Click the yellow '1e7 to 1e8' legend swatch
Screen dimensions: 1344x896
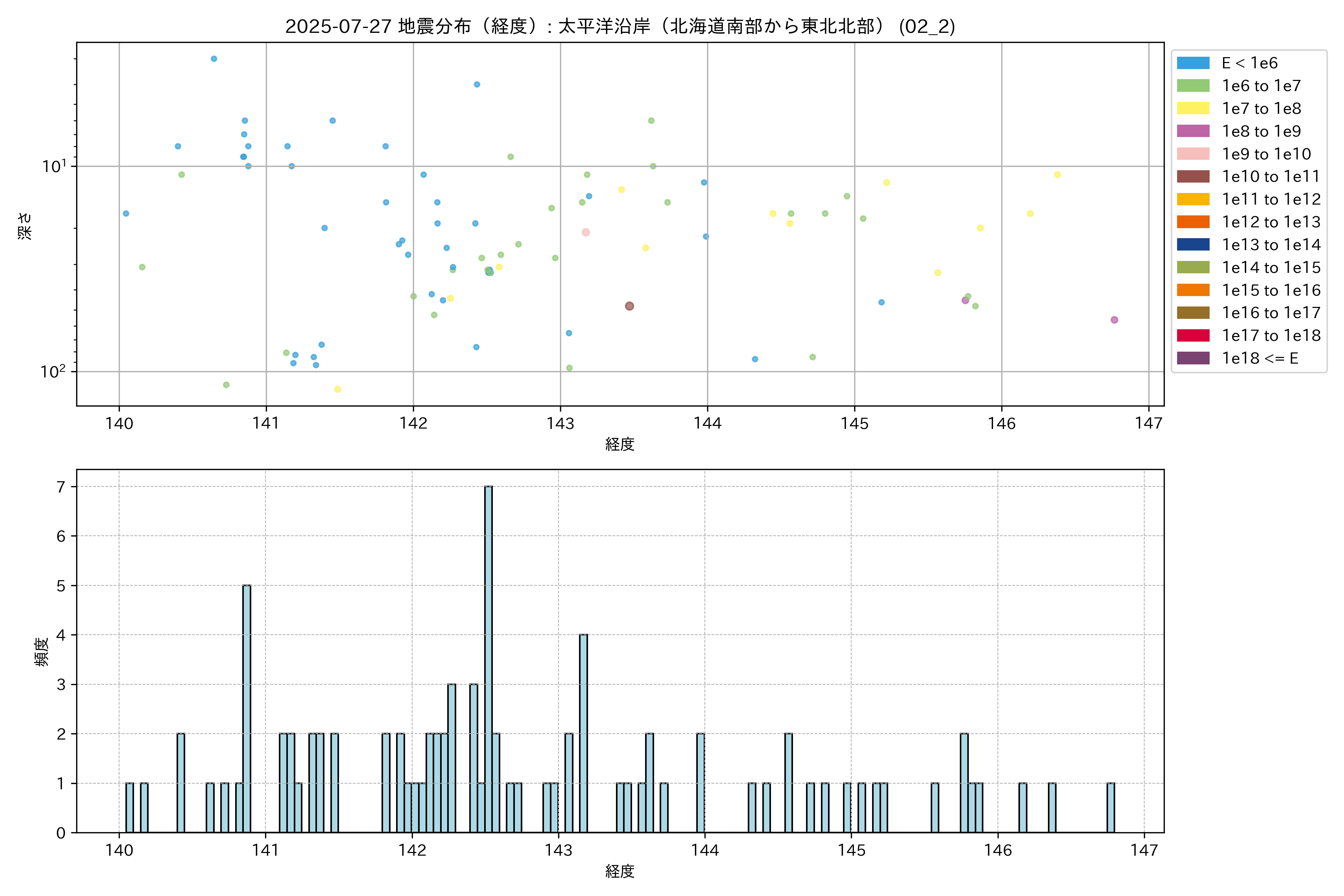[x=1193, y=109]
